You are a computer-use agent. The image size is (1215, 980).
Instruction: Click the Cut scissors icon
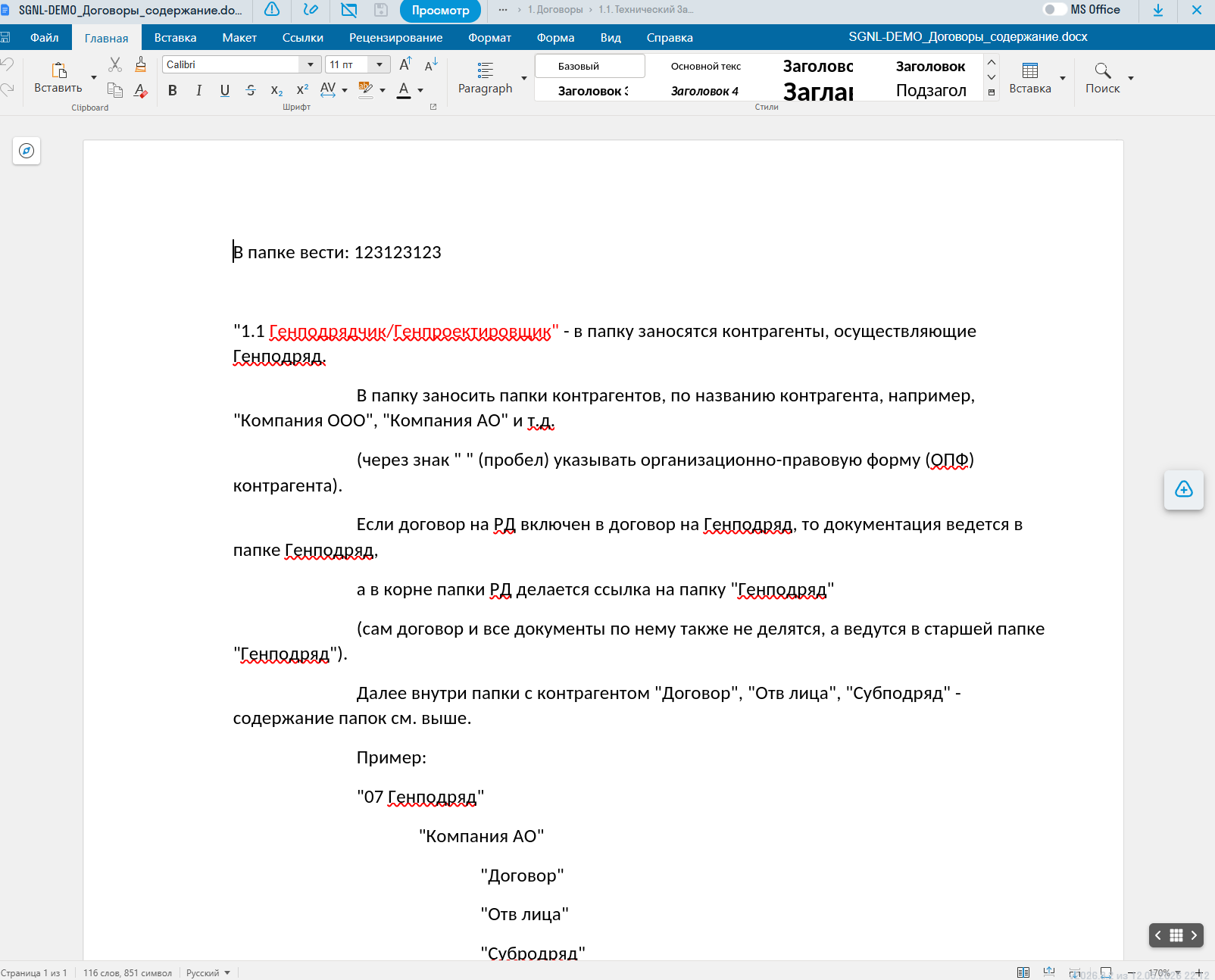(115, 64)
